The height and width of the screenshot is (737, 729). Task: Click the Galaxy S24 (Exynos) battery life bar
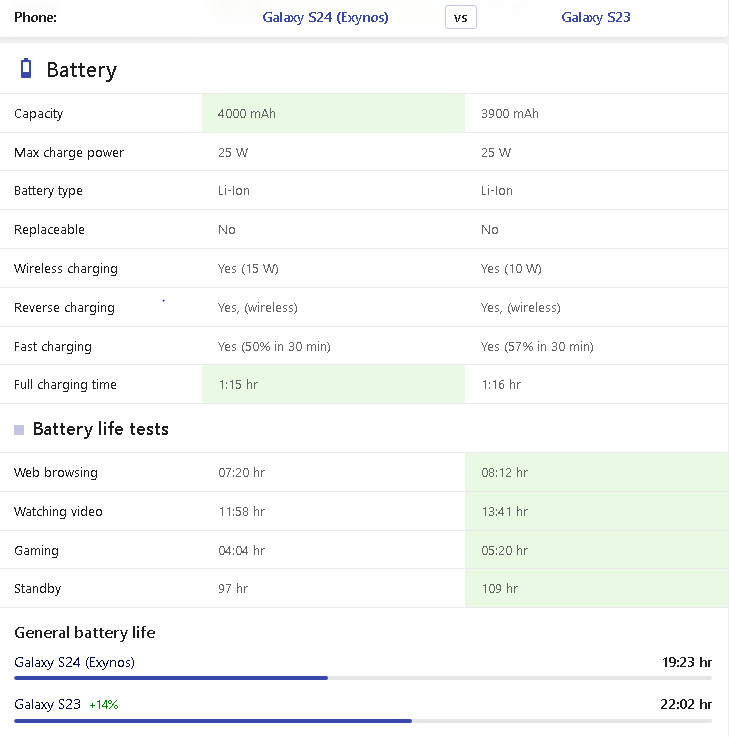tap(363, 678)
